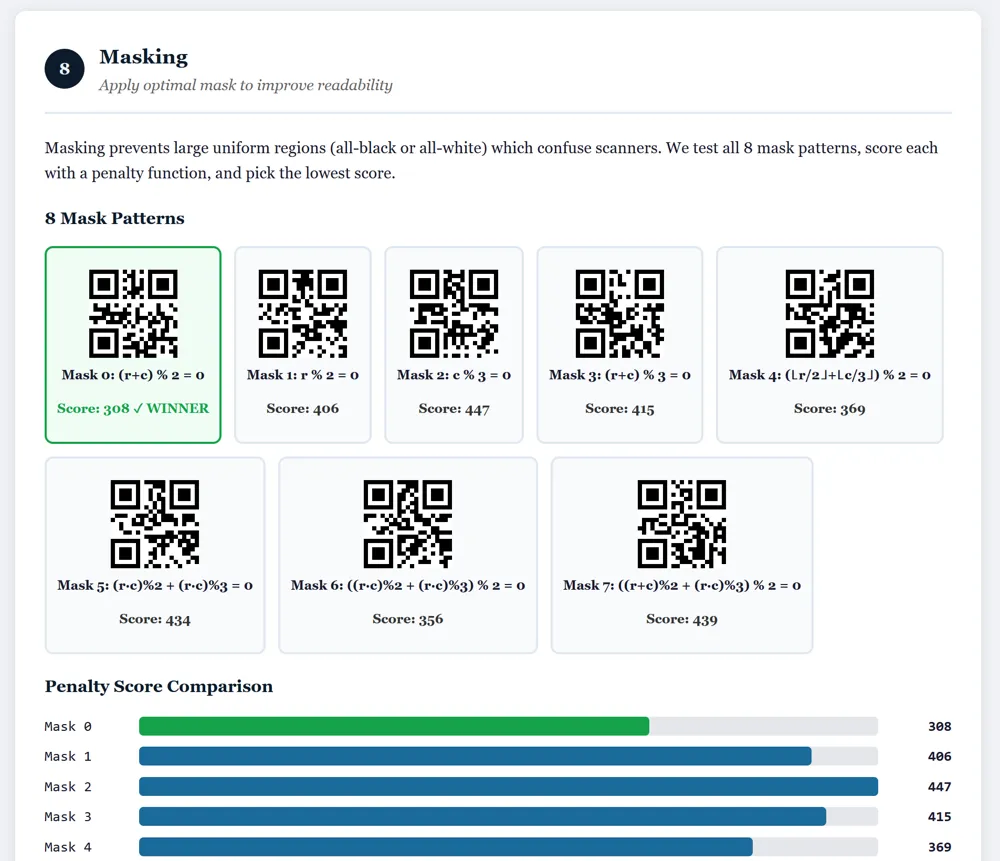Viewport: 1000px width, 861px height.
Task: Click the 'Masking' section heading
Action: click(143, 57)
